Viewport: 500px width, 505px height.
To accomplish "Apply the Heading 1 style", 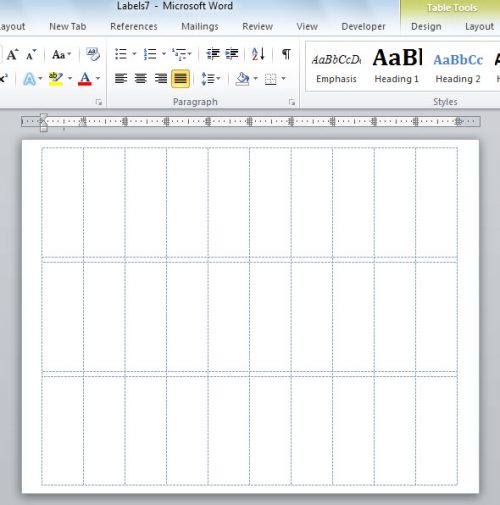I will click(x=397, y=65).
